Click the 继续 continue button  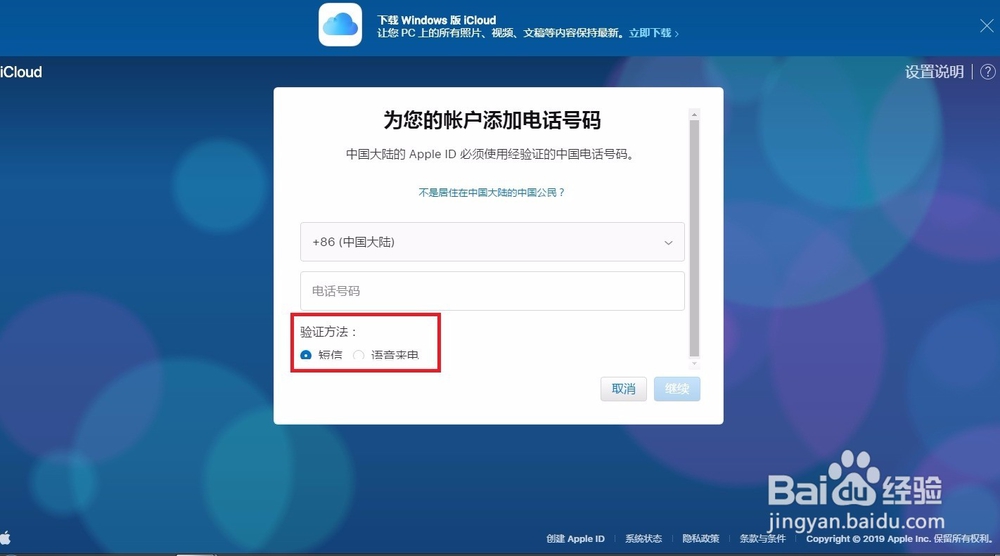(677, 389)
